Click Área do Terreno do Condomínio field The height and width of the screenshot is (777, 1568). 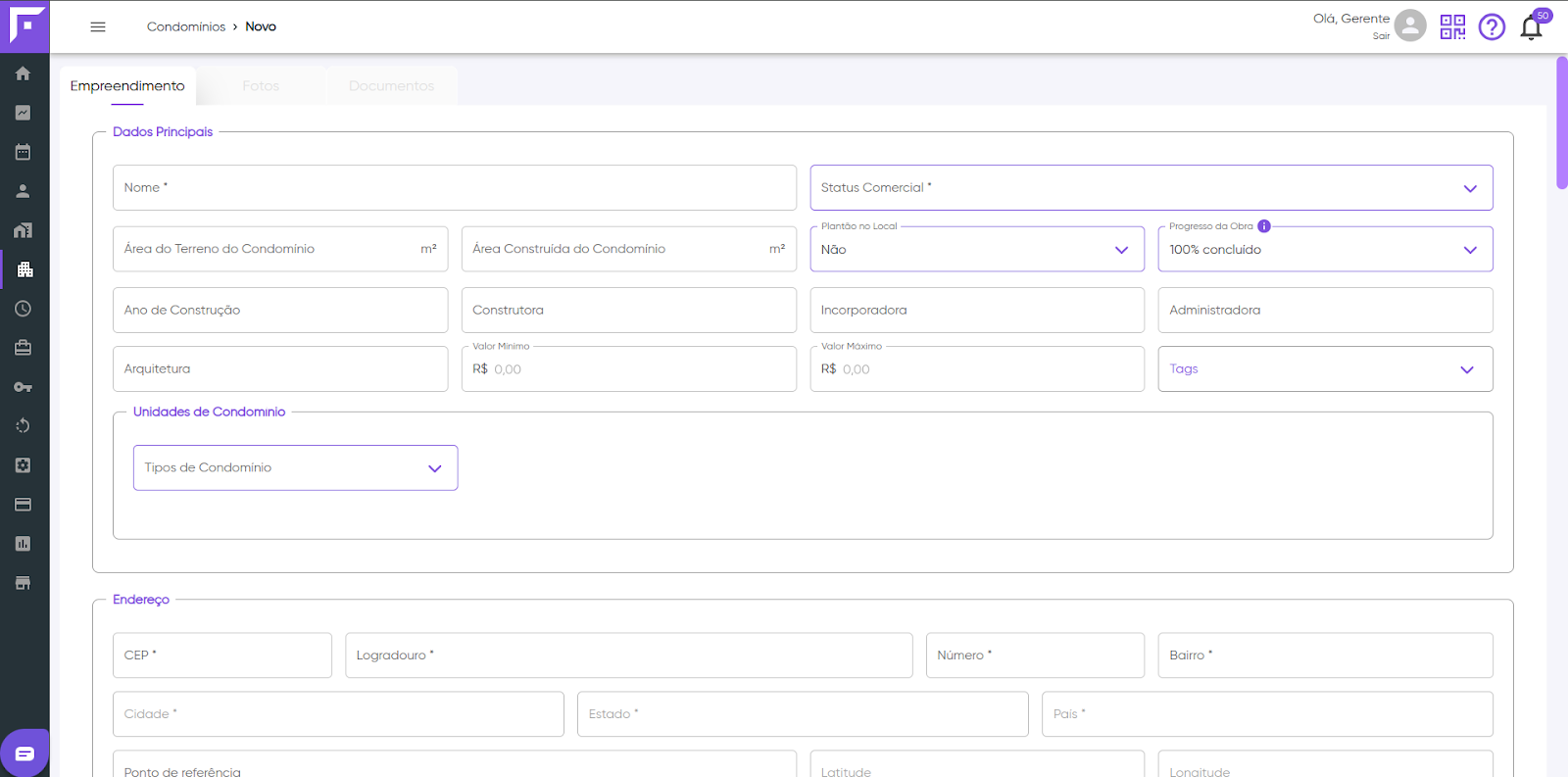(280, 249)
